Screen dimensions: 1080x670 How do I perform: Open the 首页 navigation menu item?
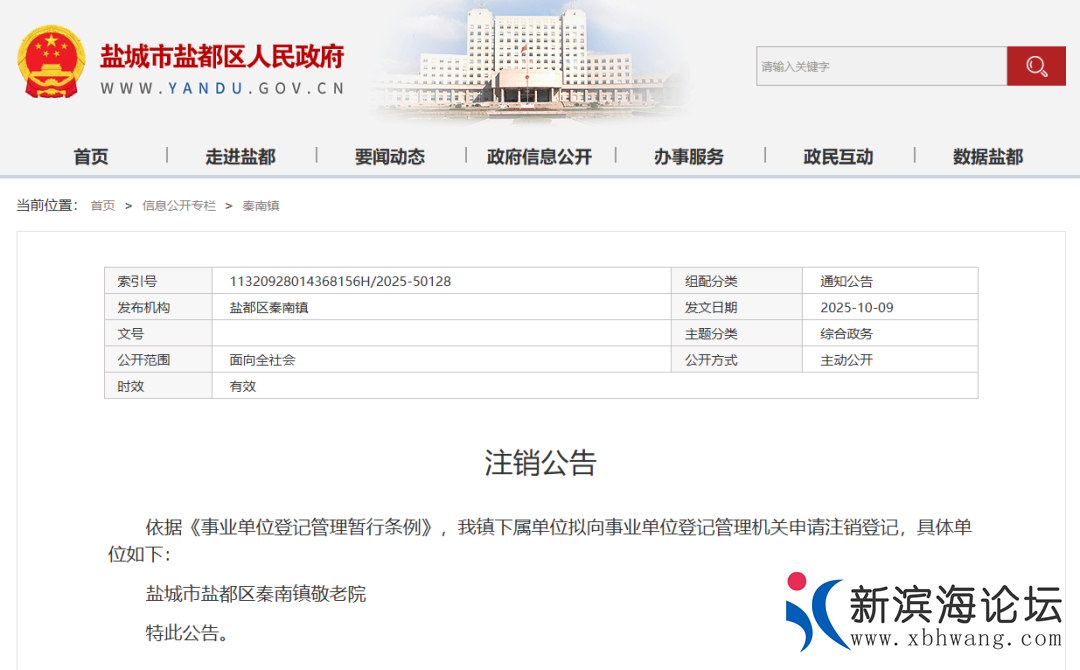pos(91,156)
